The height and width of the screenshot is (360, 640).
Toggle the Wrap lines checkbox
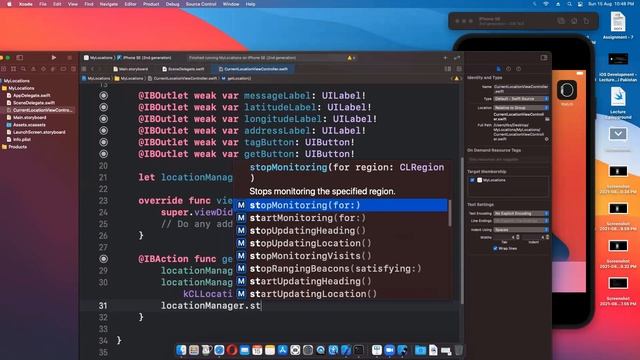coord(495,248)
